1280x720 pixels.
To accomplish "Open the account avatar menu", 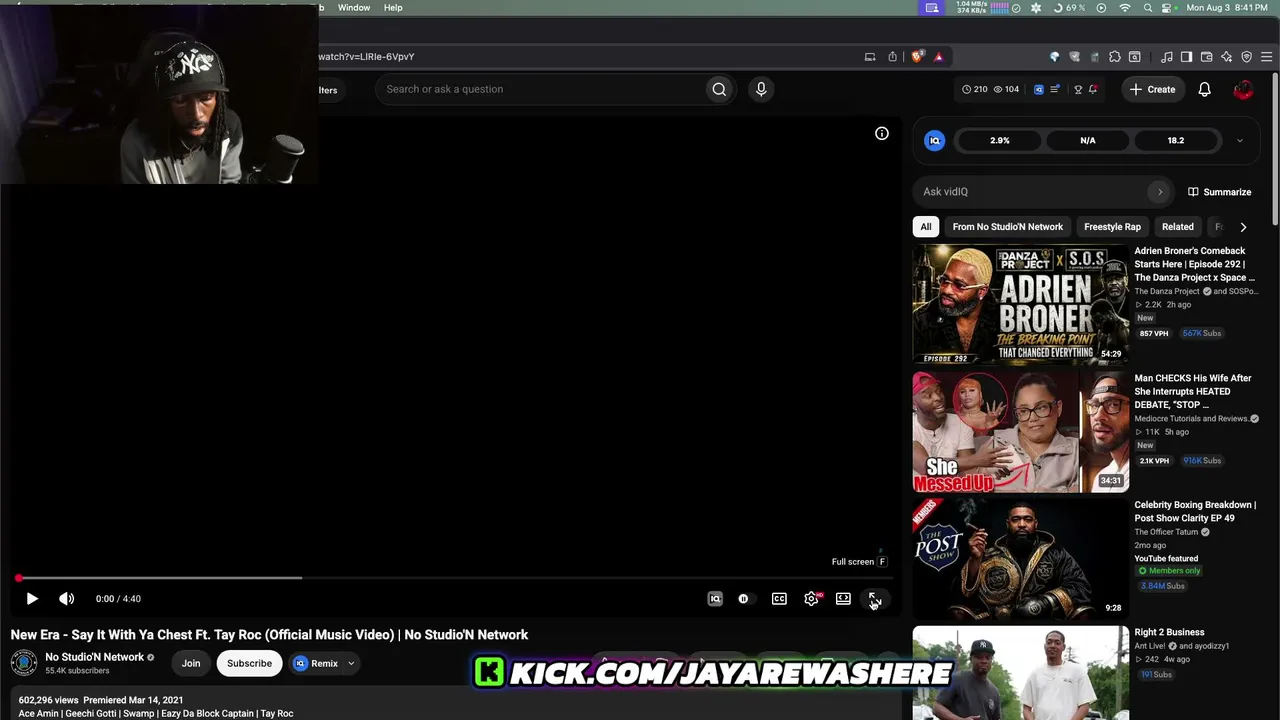I will tap(1243, 89).
